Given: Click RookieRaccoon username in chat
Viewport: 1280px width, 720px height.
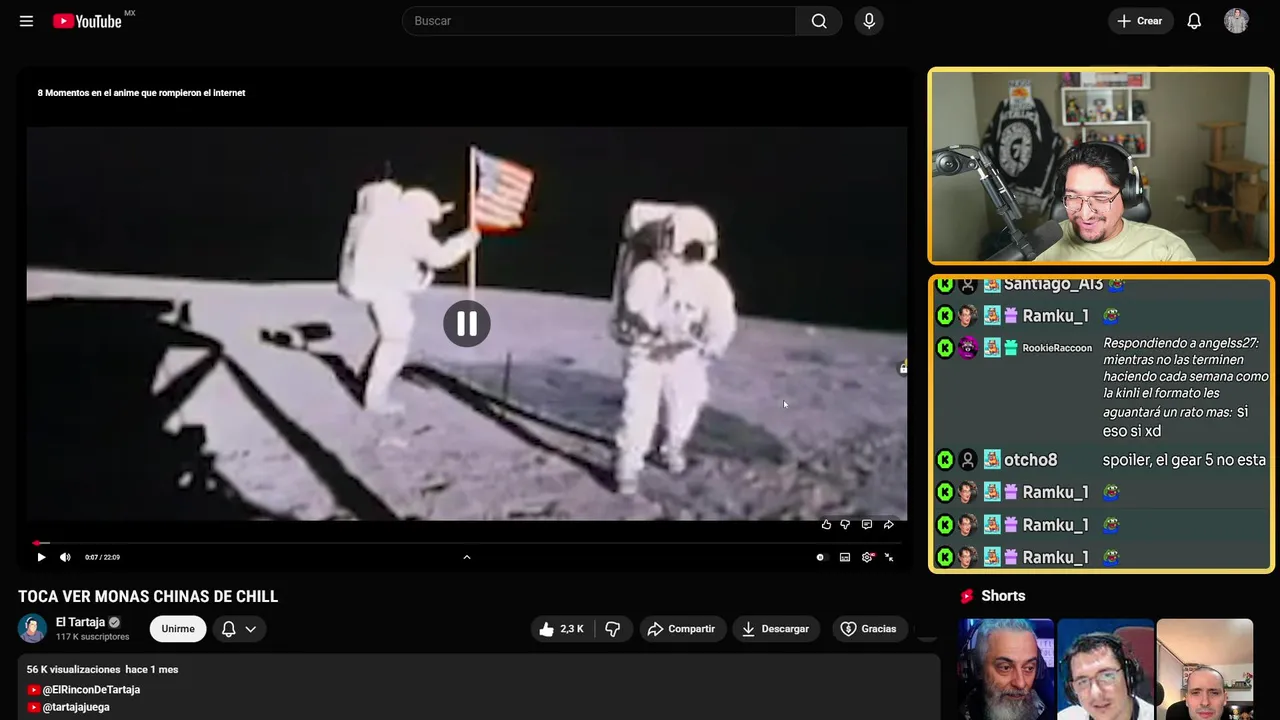Looking at the screenshot, I should point(1057,348).
